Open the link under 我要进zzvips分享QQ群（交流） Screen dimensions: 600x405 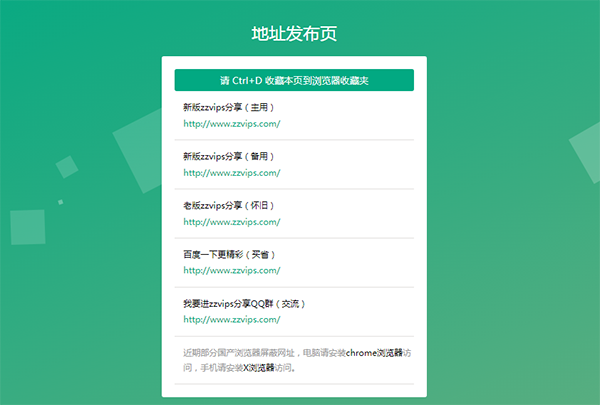(x=232, y=319)
